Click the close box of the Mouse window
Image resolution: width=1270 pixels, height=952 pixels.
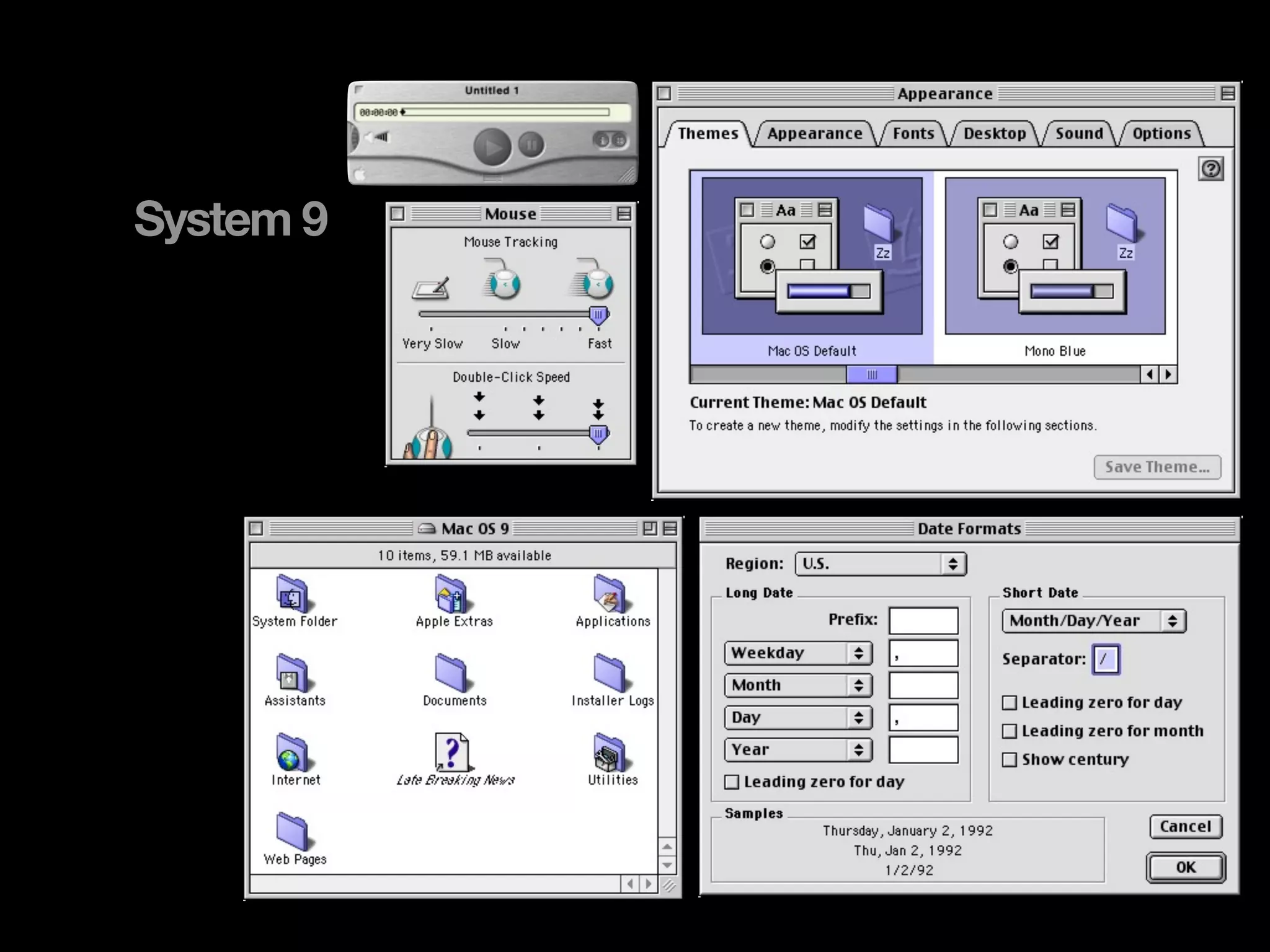tap(397, 214)
